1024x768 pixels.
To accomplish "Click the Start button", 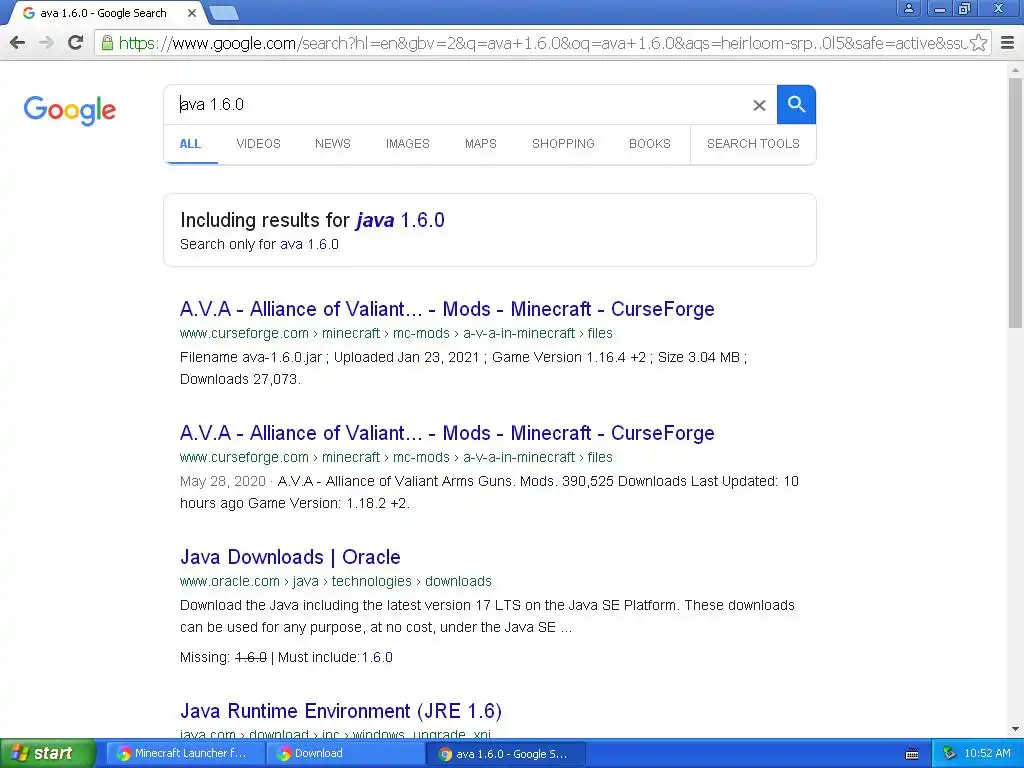I will coord(48,754).
